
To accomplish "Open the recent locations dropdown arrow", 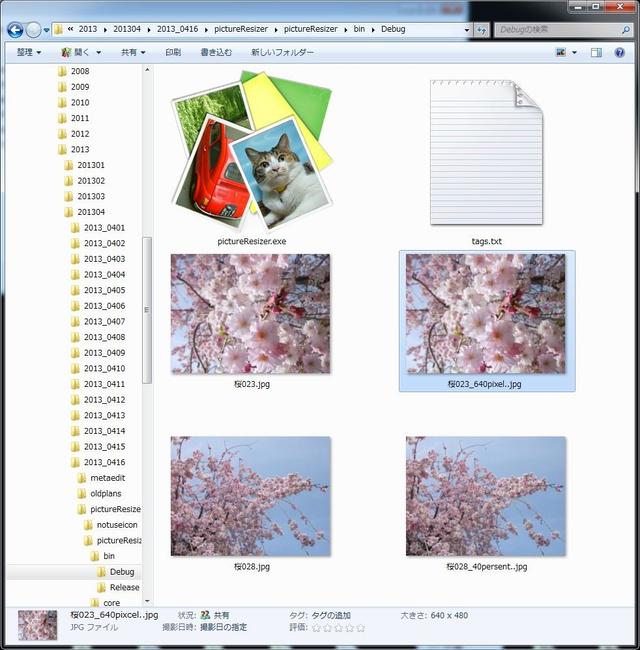I will [46, 30].
